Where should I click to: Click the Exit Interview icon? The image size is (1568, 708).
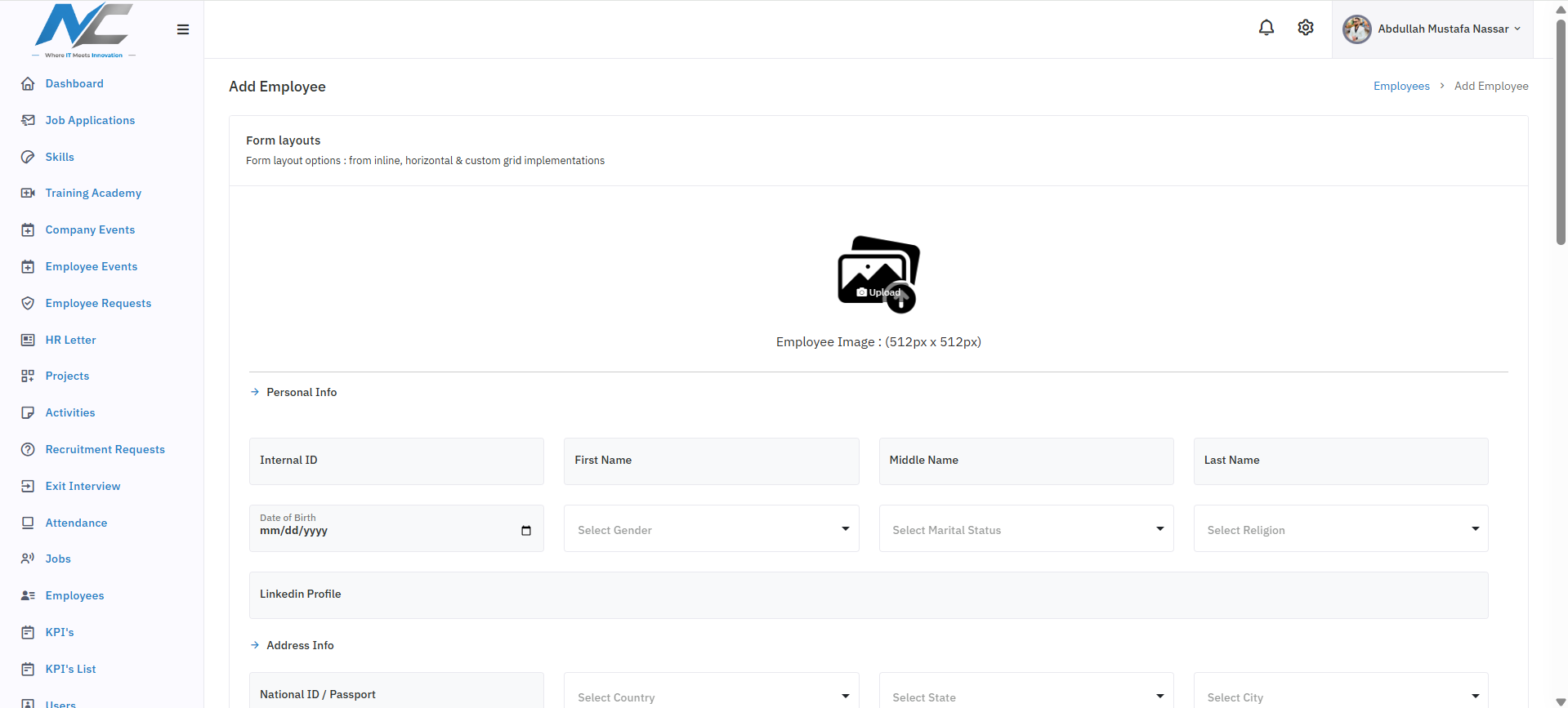click(x=28, y=486)
